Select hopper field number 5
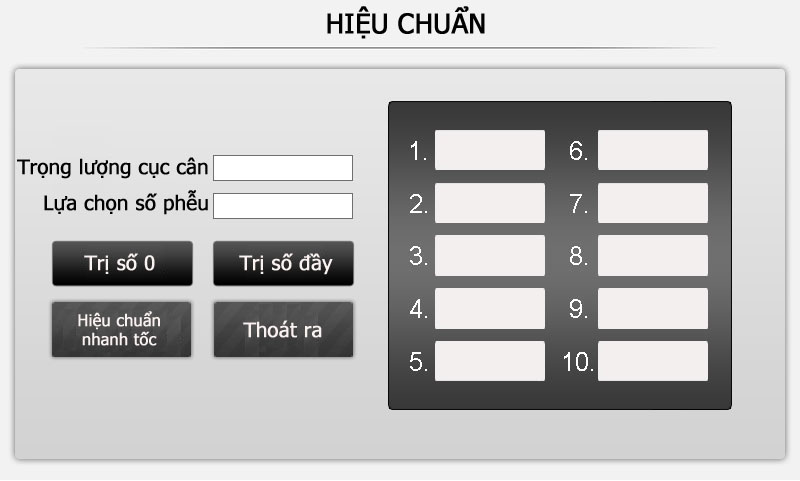This screenshot has height=481, width=800. 490,361
